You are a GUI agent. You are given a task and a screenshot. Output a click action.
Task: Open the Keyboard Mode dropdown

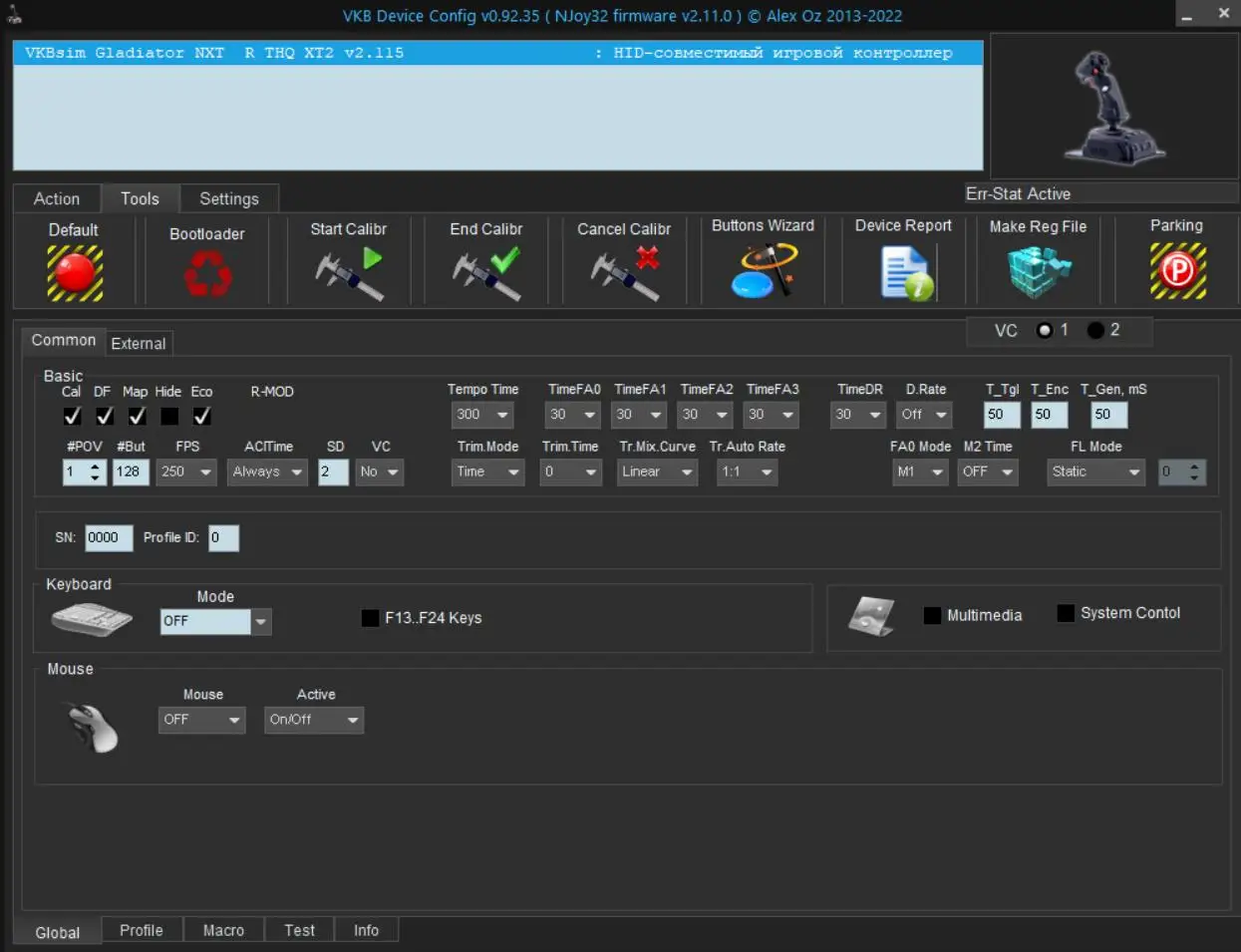coord(261,621)
